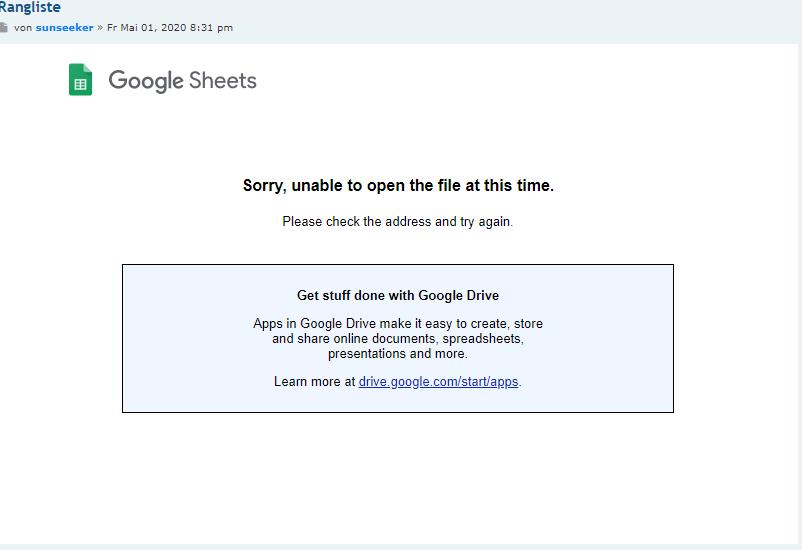Screen dimensions: 802x550
Task: Click "Please check the address" message
Action: 397,221
